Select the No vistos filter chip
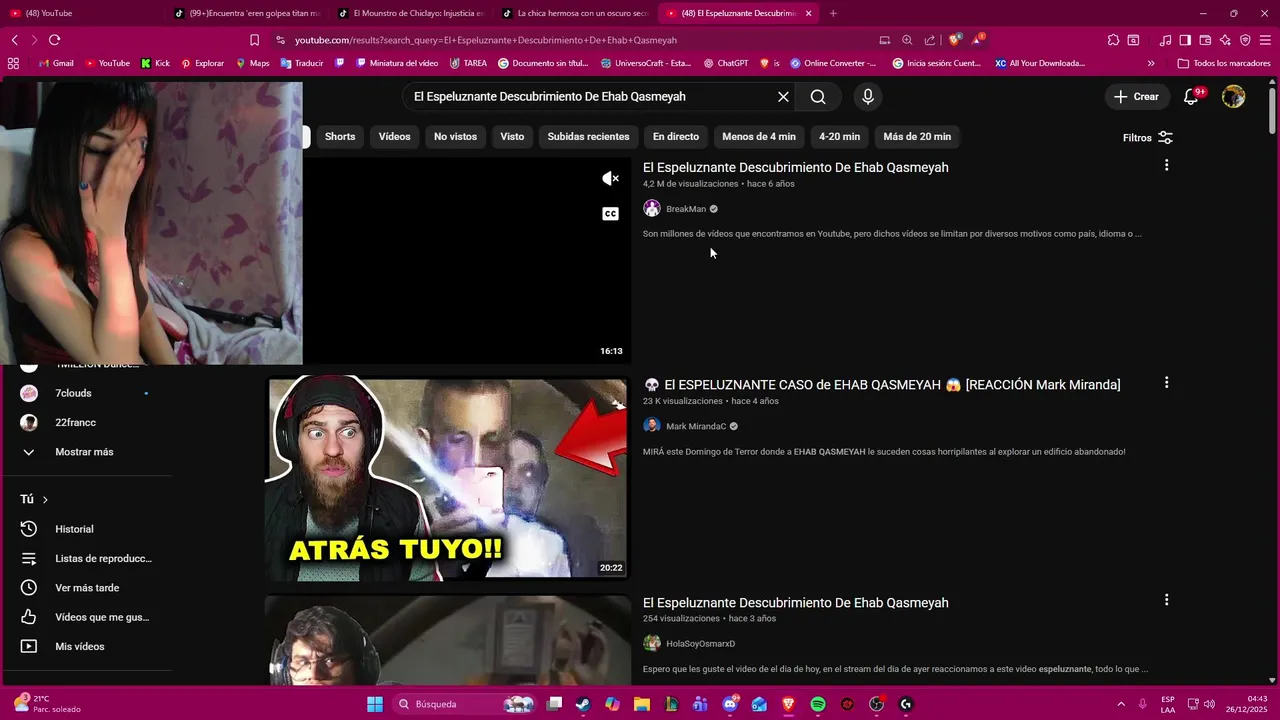This screenshot has height=720, width=1280. (x=455, y=136)
